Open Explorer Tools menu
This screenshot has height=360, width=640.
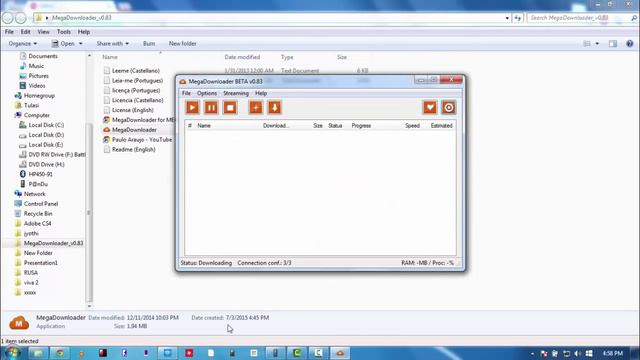point(64,32)
